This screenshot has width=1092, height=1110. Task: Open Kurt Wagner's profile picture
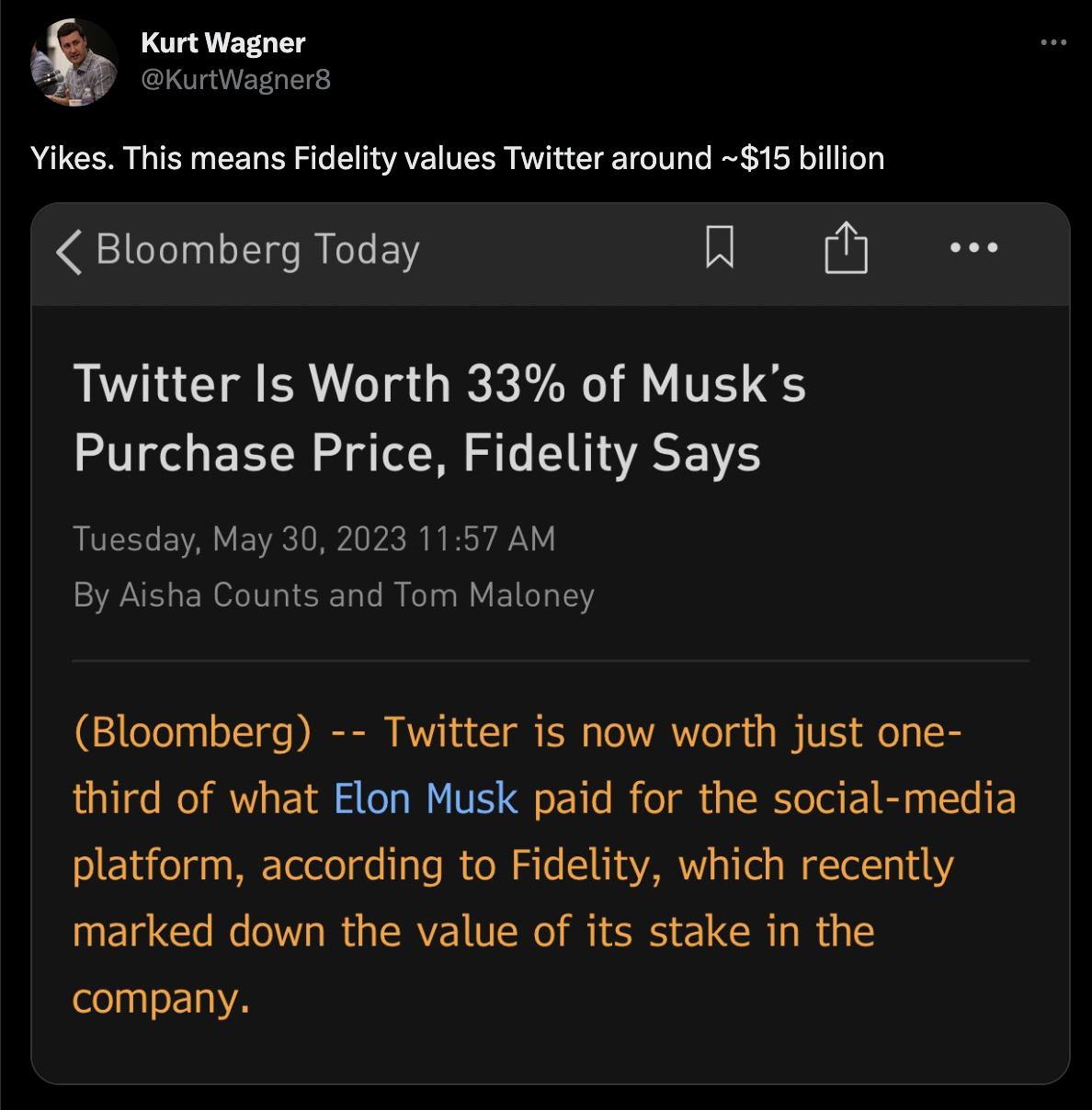click(74, 62)
